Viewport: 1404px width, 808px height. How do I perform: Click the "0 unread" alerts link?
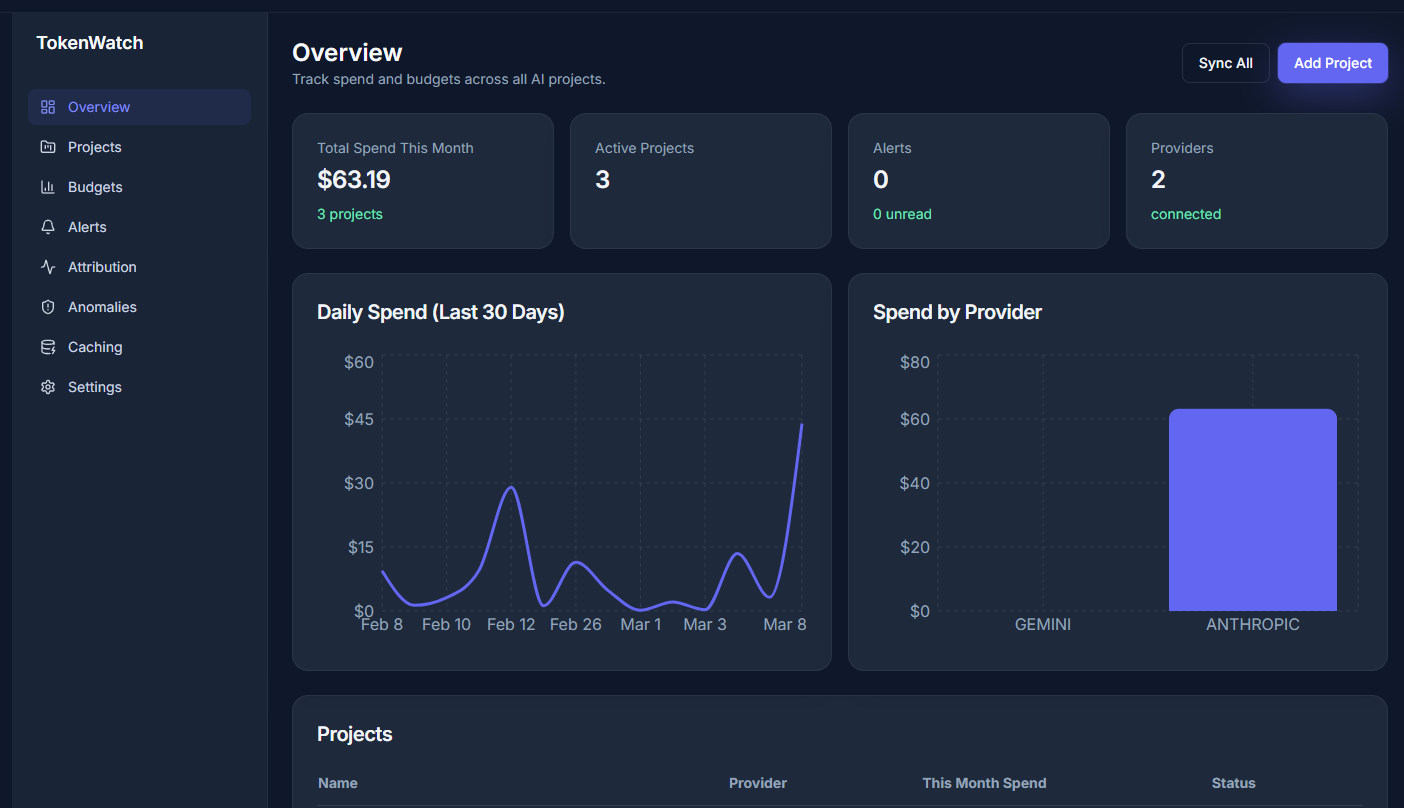902,213
